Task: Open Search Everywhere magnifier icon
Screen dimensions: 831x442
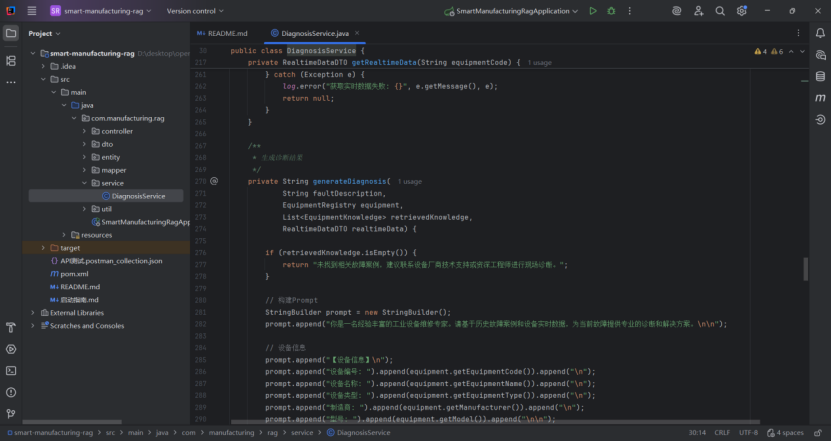Action: 720,11
